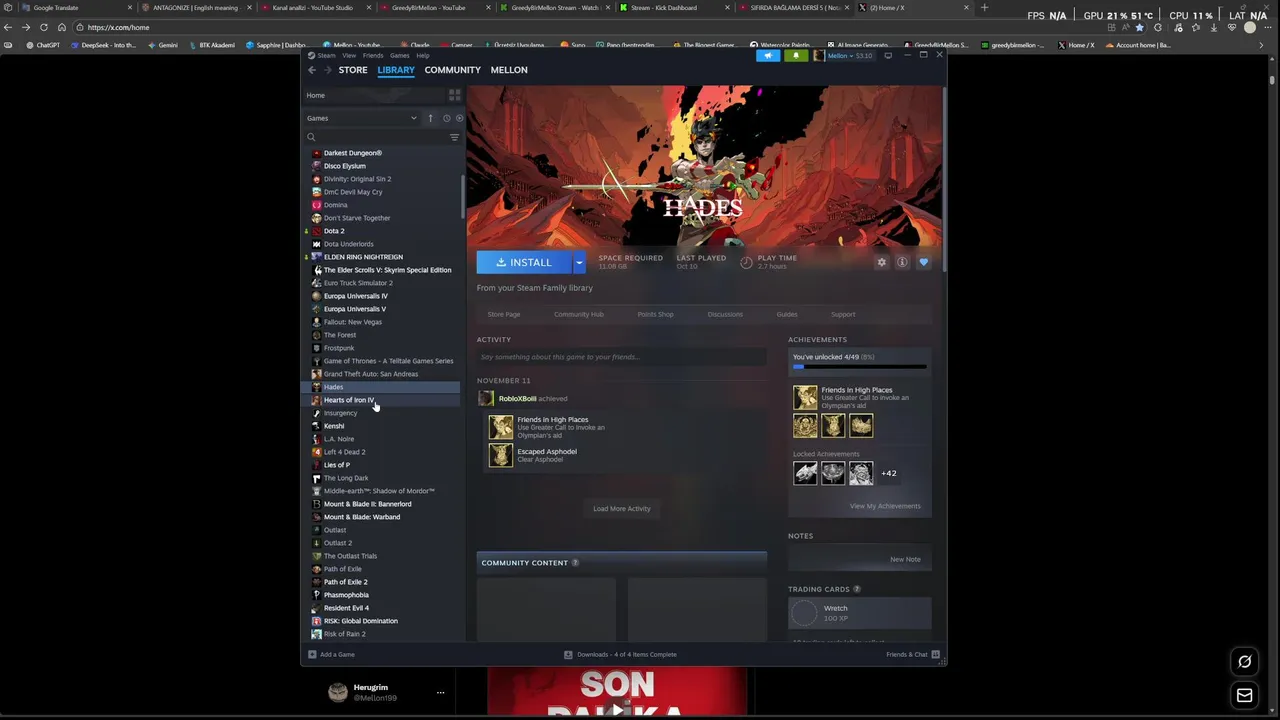The width and height of the screenshot is (1280, 720).
Task: Open Hades Store Page link
Action: click(x=504, y=314)
